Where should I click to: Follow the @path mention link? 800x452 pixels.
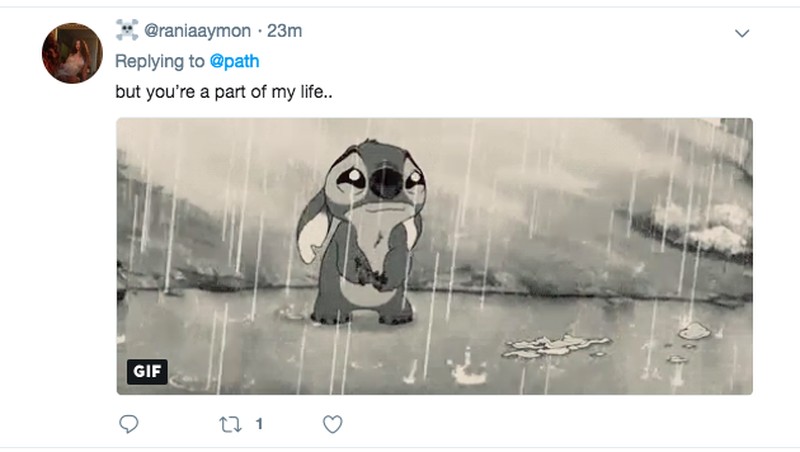(234, 61)
